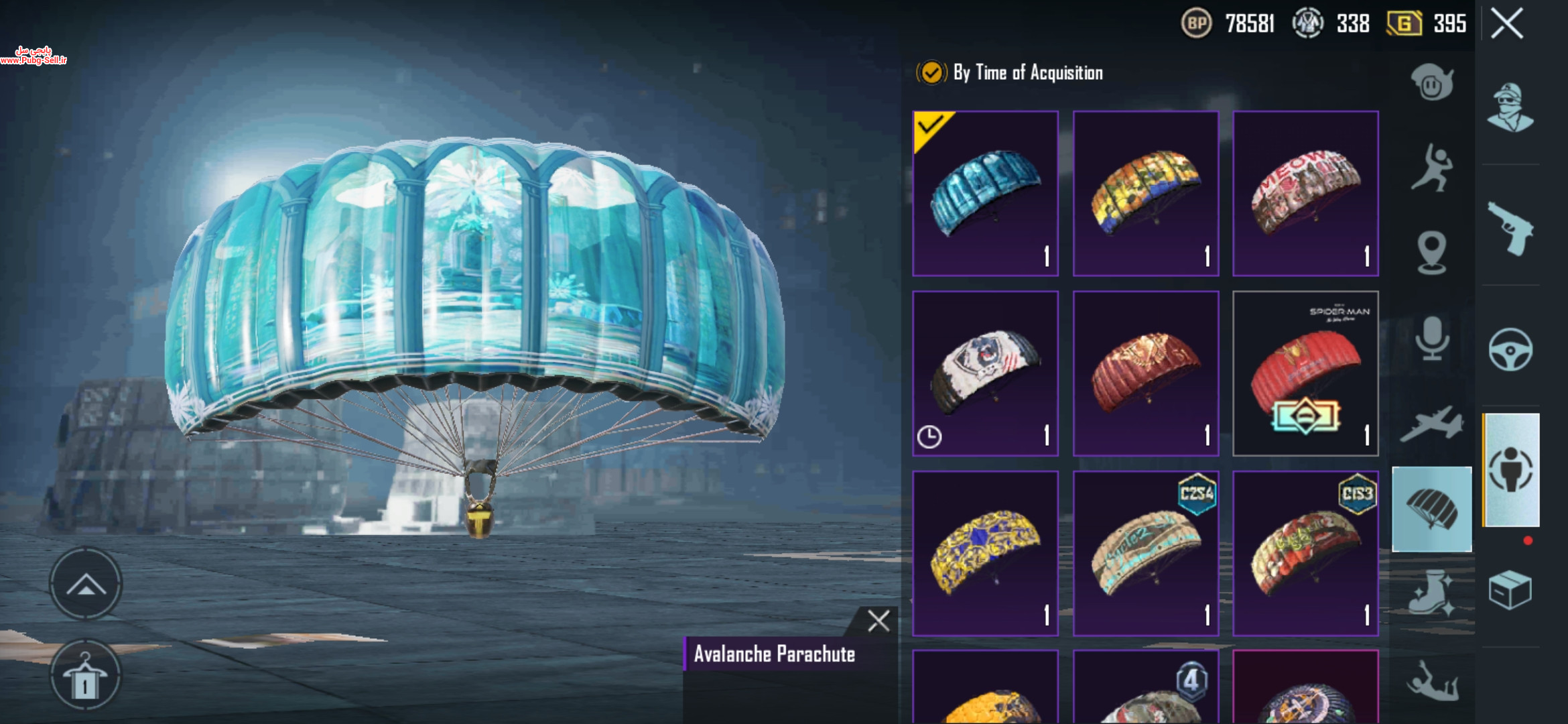Switch to the parachute category tab
Screen dimensions: 1568x724
coord(1432,509)
